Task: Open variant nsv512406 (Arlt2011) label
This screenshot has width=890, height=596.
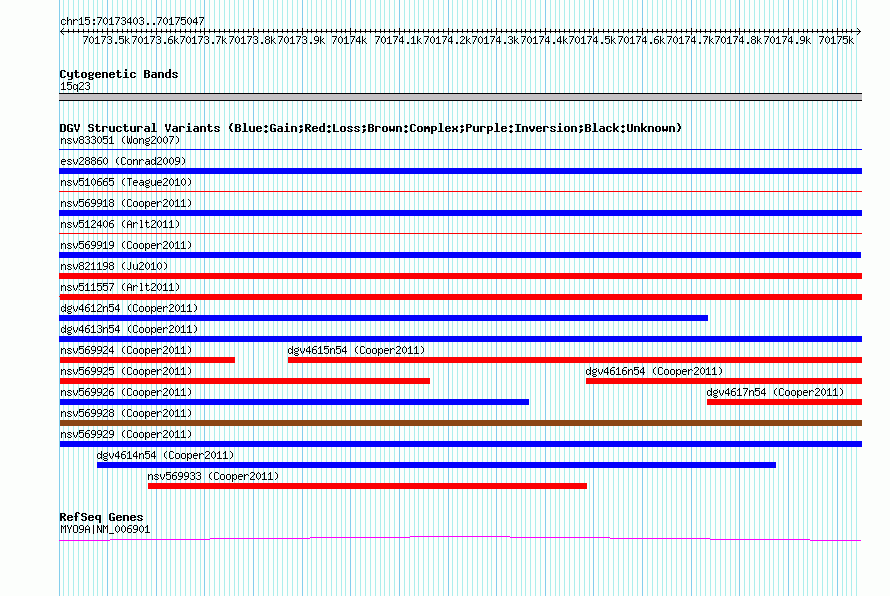Action: (x=120, y=224)
